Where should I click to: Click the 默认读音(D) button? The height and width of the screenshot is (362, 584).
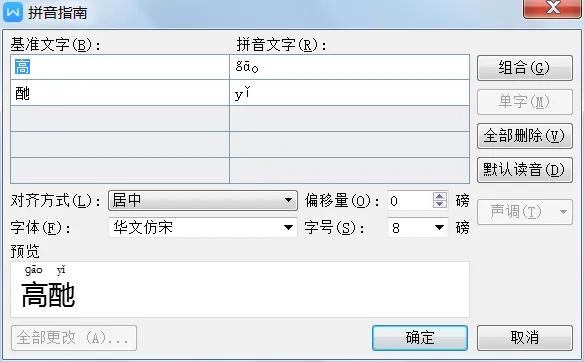[524, 170]
